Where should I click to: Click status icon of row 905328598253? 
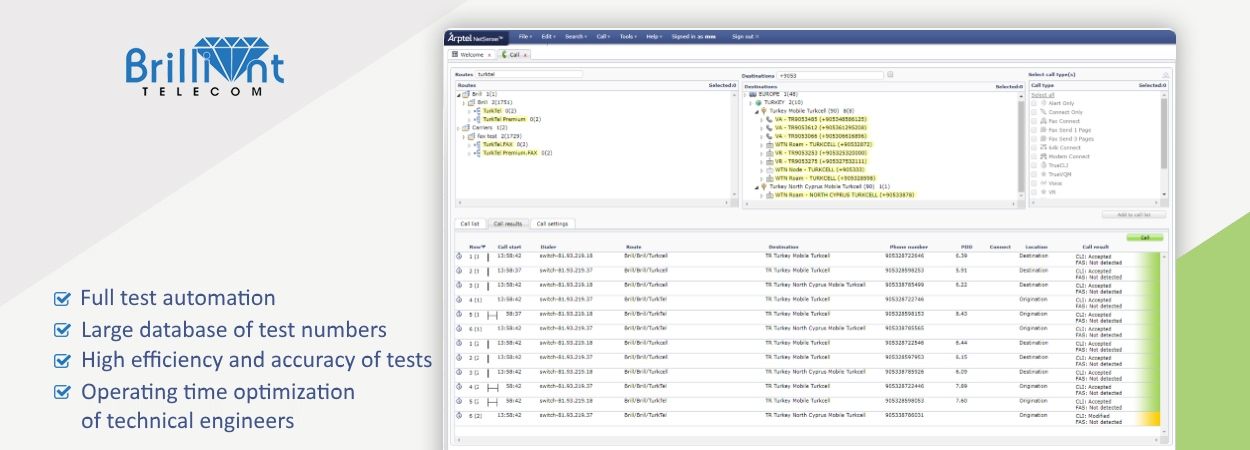coord(459,270)
